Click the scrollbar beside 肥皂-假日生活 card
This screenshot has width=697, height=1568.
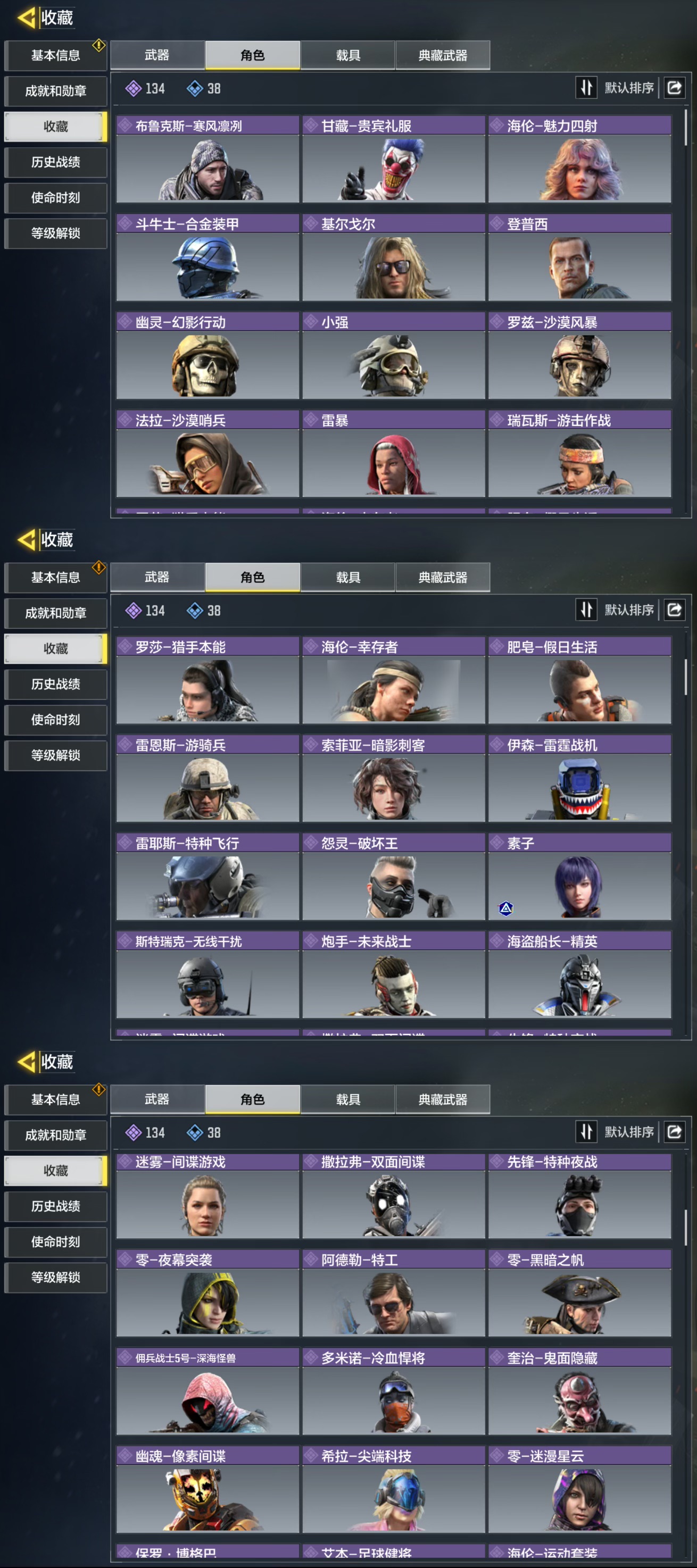(x=685, y=677)
